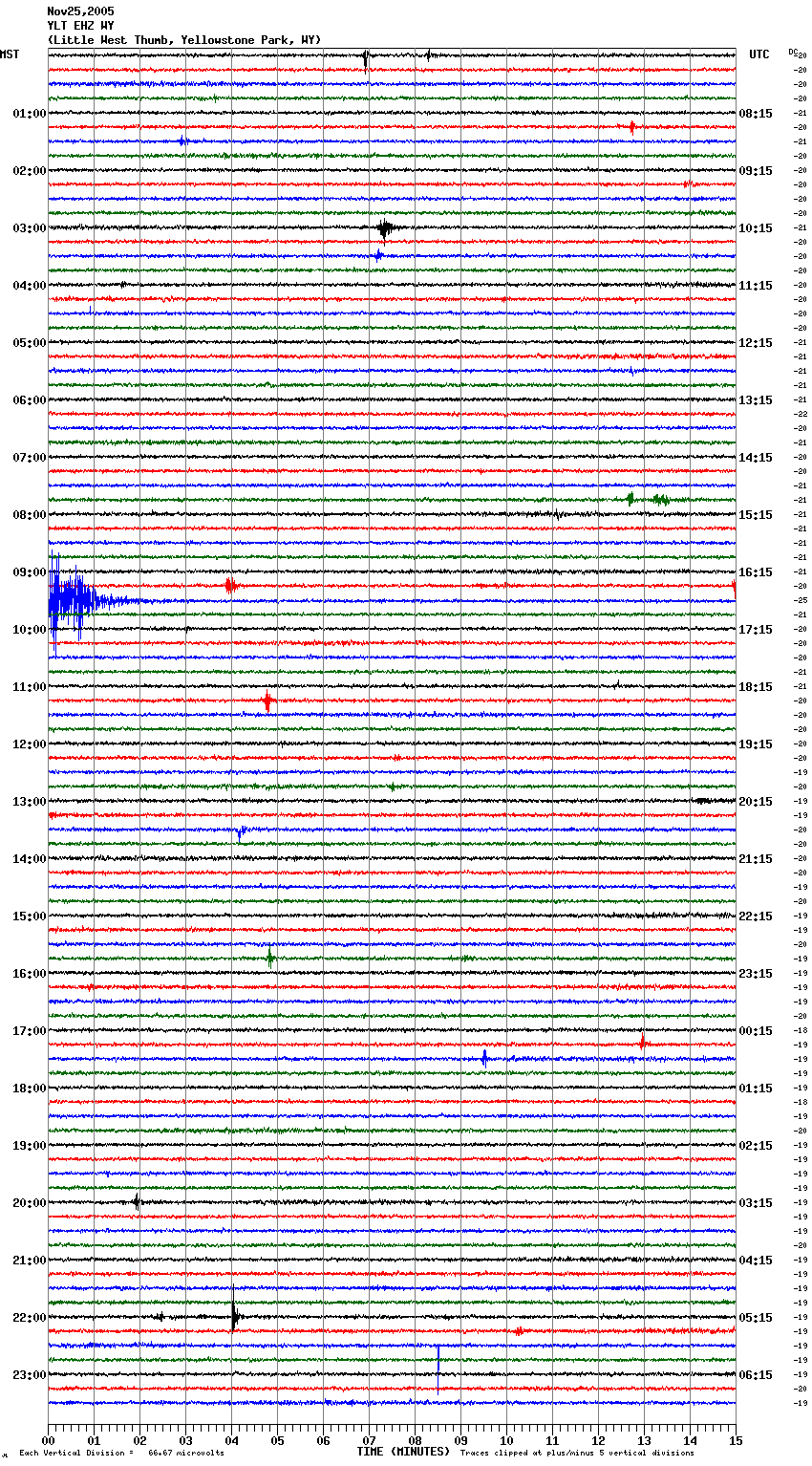Click the 03 minute axis tick label
Viewport: 812px width, 1466px height.
(185, 1441)
